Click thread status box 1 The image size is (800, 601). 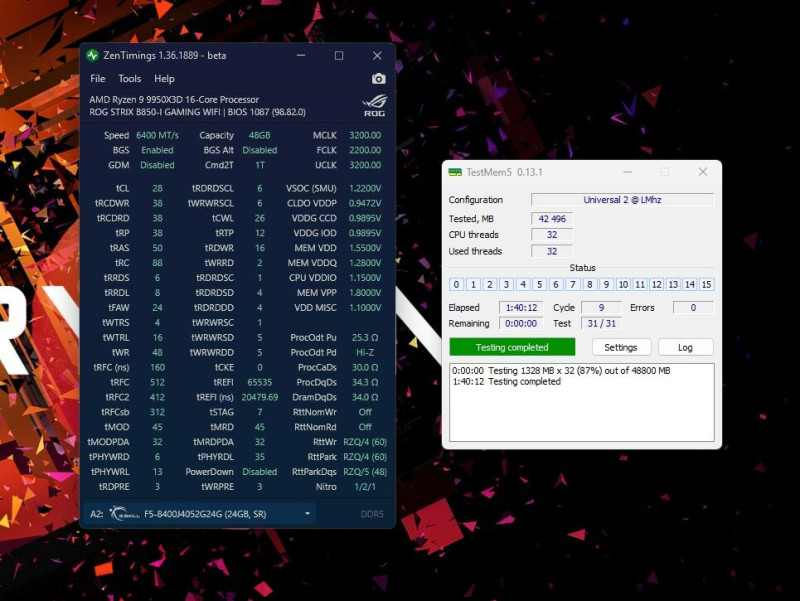click(473, 284)
